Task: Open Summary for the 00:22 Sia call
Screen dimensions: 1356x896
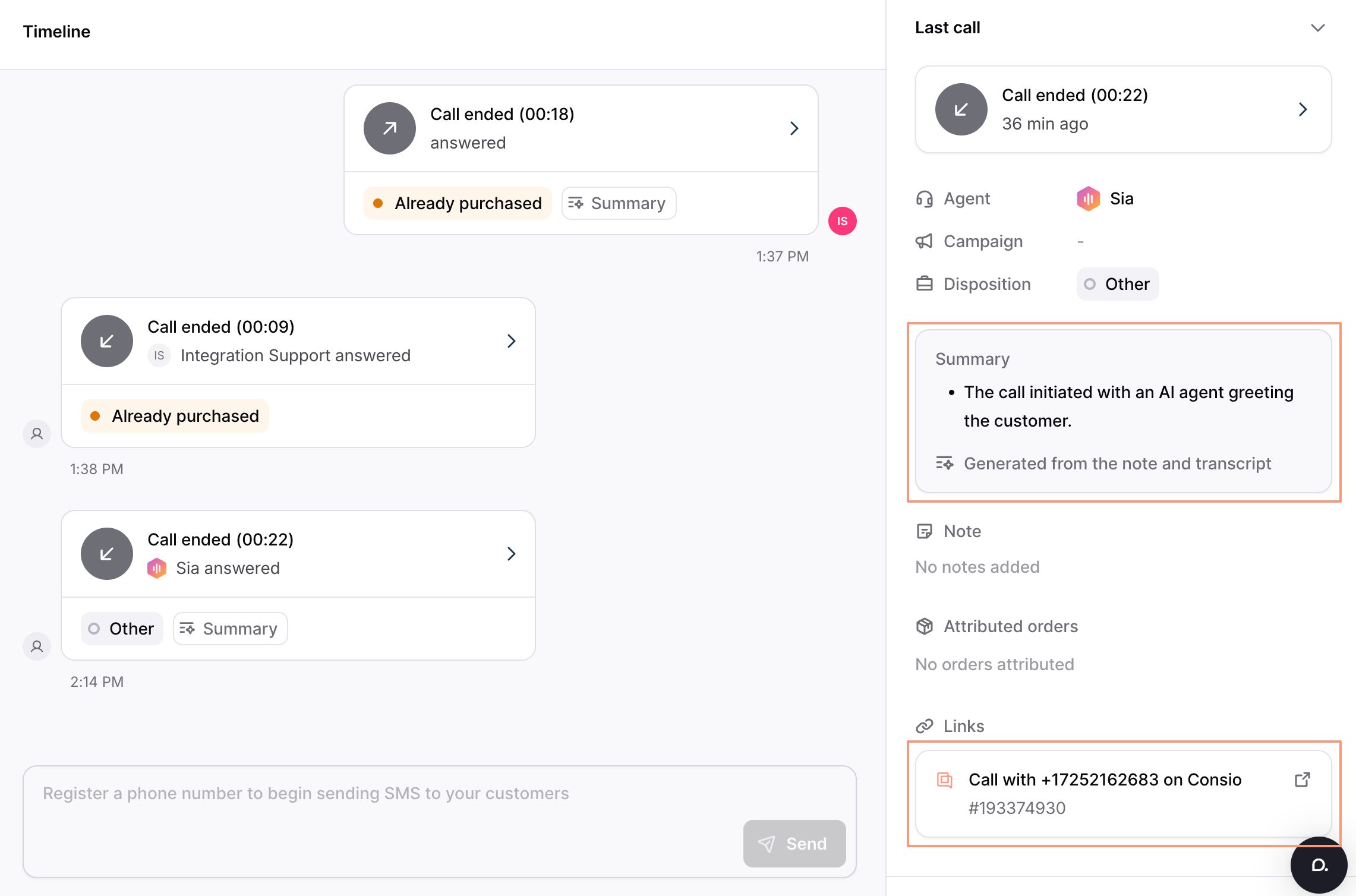Action: click(x=230, y=629)
